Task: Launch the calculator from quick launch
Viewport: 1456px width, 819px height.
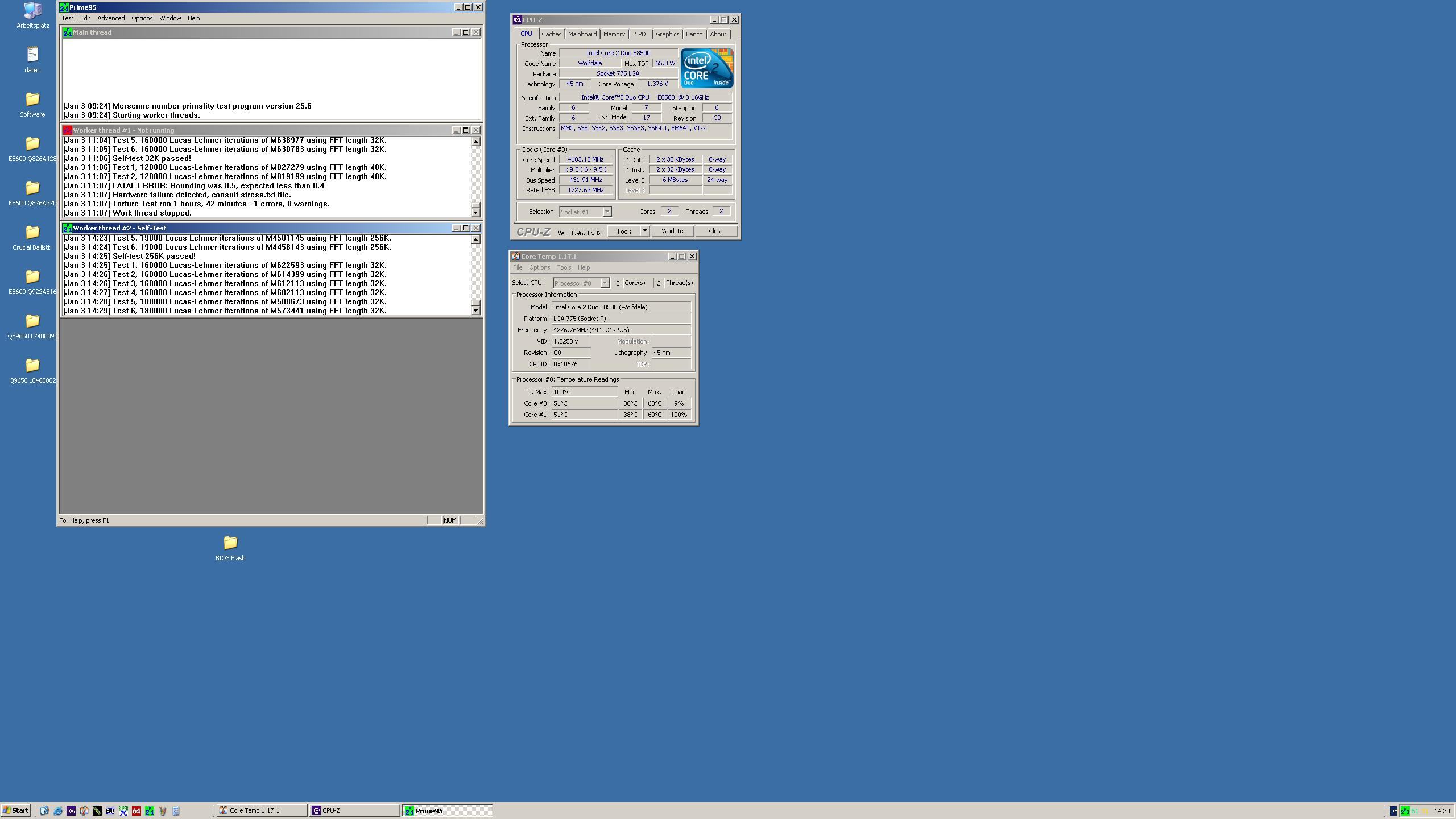Action: [176, 811]
